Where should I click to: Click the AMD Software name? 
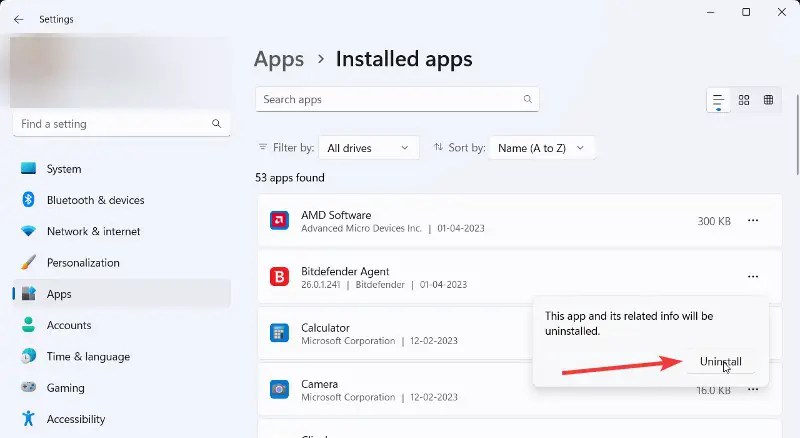pyautogui.click(x=336, y=215)
